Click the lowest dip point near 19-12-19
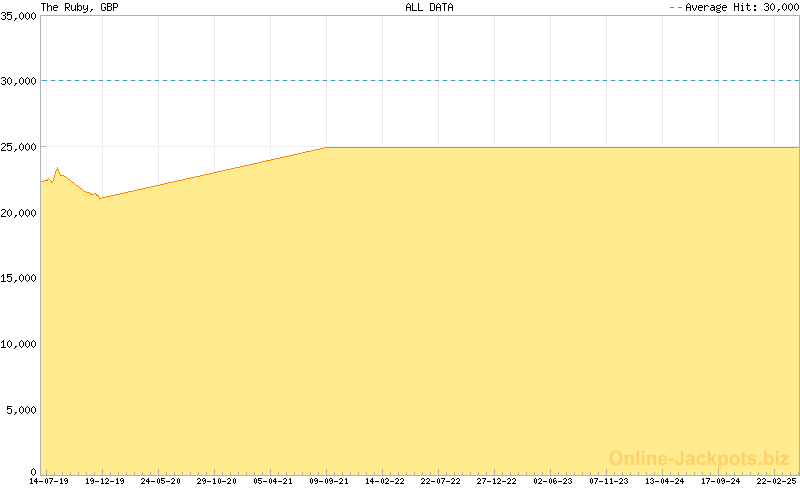 [100, 198]
